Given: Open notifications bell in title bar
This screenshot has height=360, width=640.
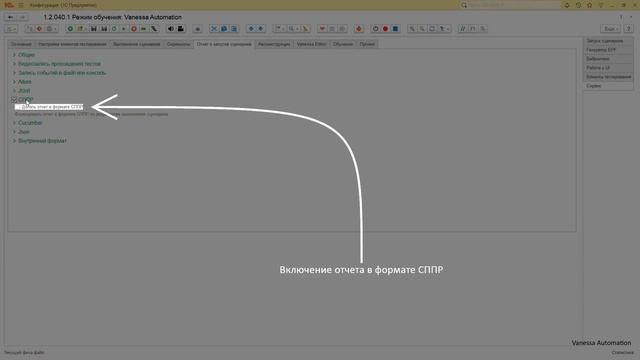Looking at the screenshot, I should (x=567, y=5).
